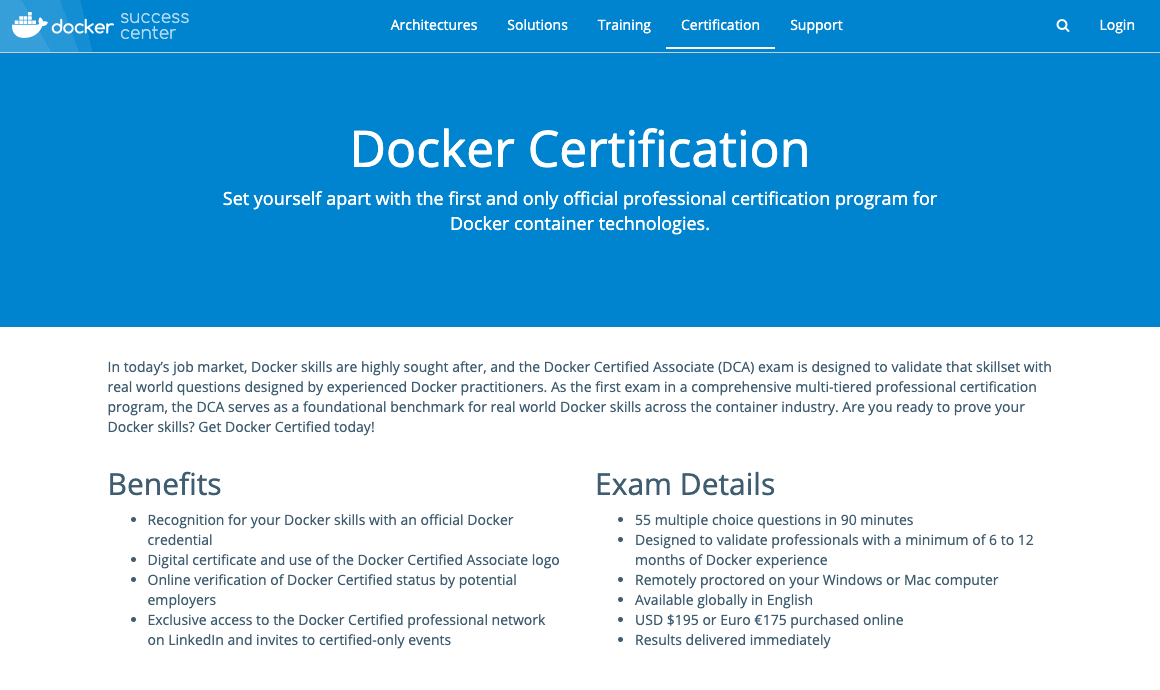The width and height of the screenshot is (1160, 690).
Task: Open the Support page
Action: [x=816, y=25]
